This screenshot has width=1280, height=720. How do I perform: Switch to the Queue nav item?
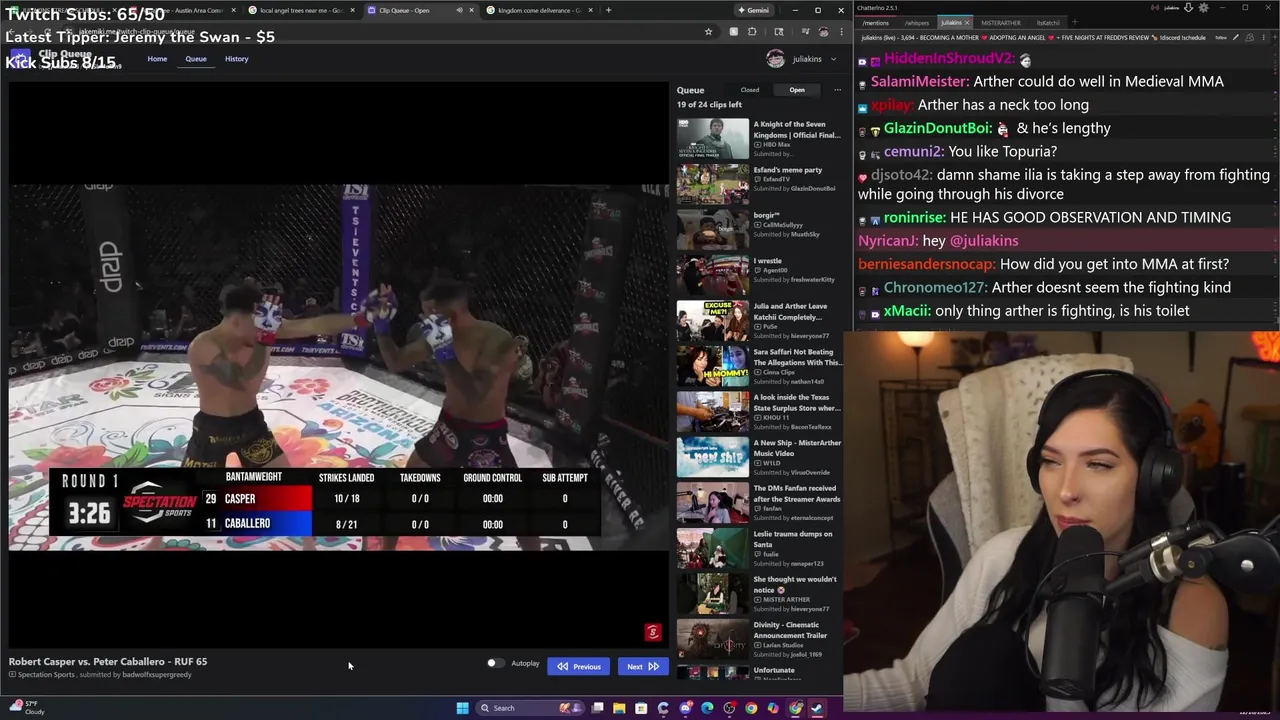196,59
